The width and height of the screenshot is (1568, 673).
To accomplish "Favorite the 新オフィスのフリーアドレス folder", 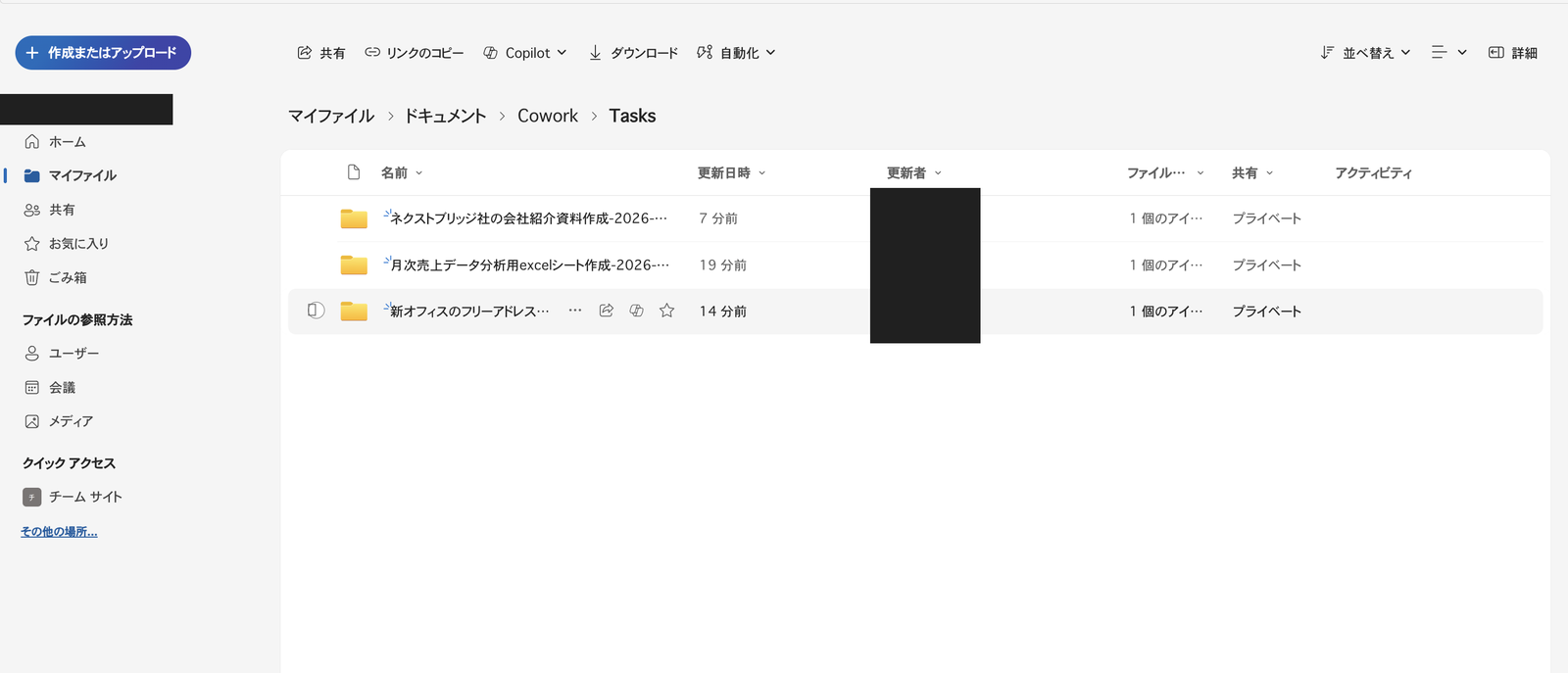I will [x=667, y=311].
